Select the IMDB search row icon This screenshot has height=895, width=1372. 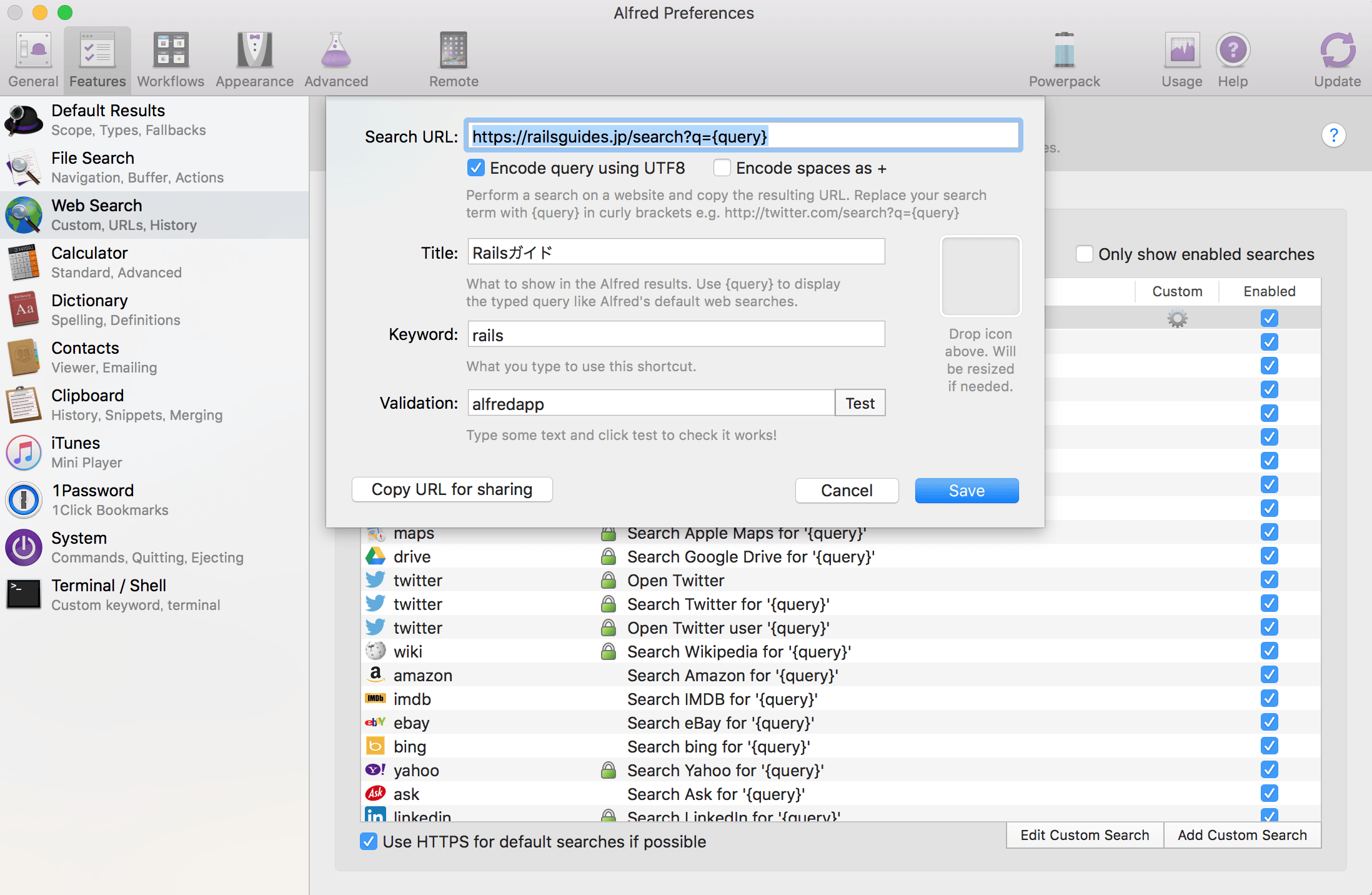[x=375, y=699]
